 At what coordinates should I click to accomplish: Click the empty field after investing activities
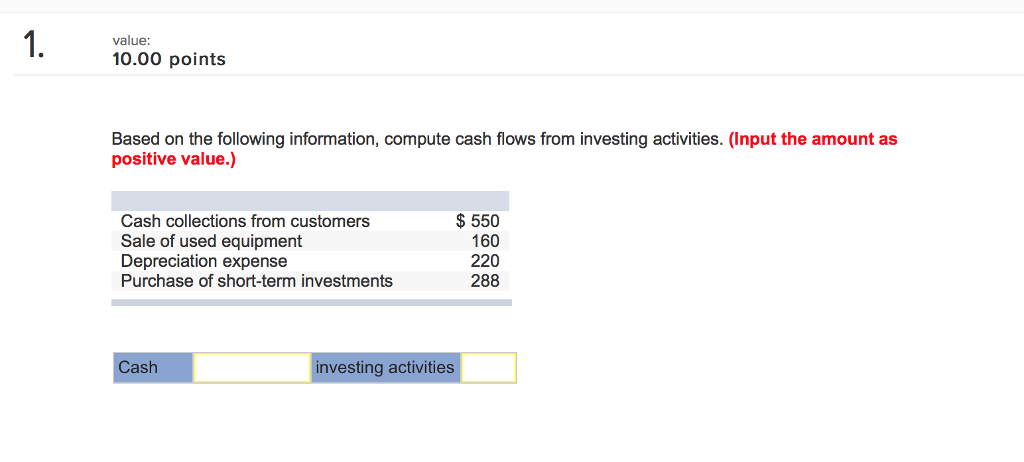[x=488, y=367]
